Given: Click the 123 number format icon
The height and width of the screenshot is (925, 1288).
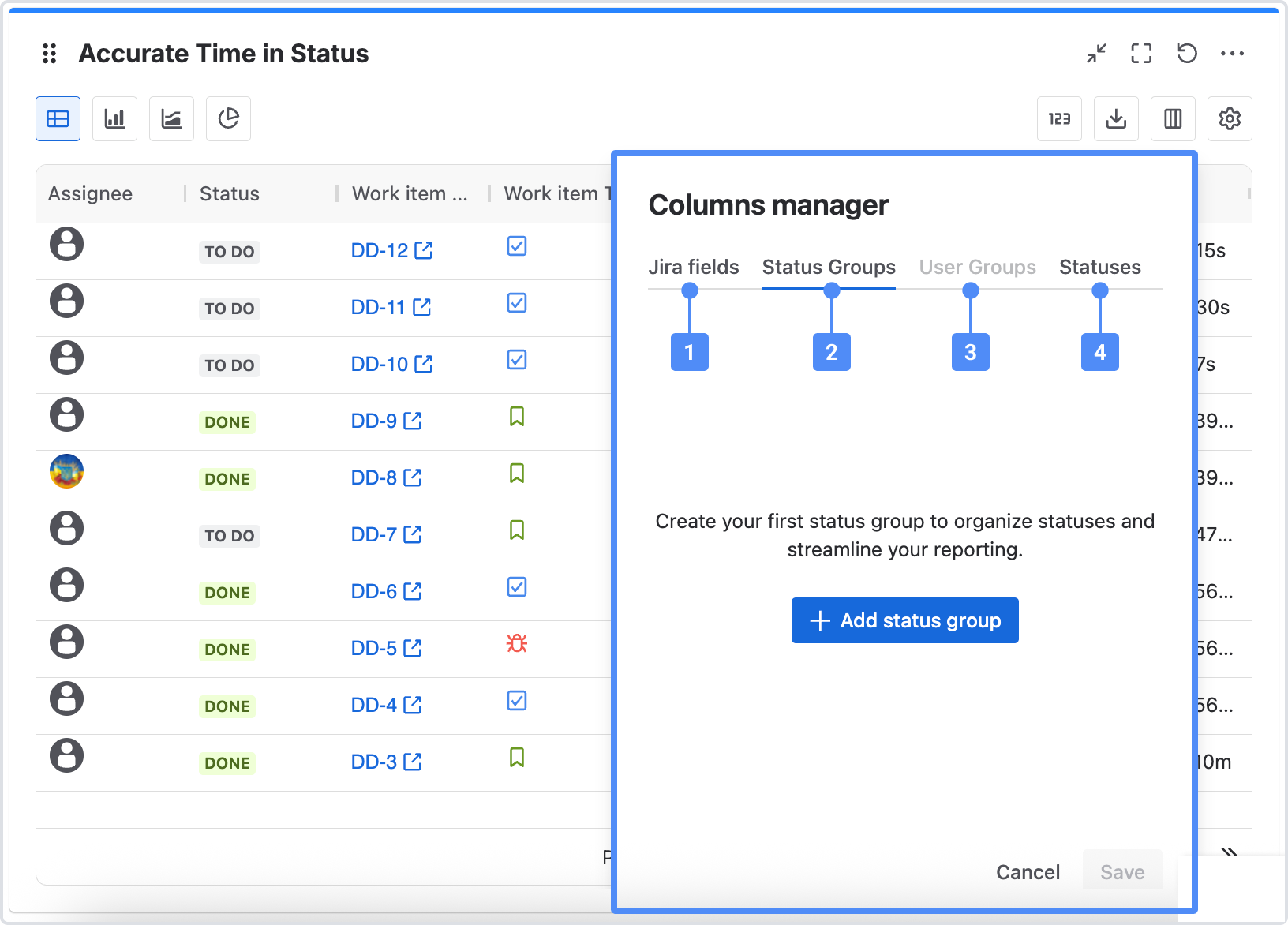Looking at the screenshot, I should (x=1059, y=119).
